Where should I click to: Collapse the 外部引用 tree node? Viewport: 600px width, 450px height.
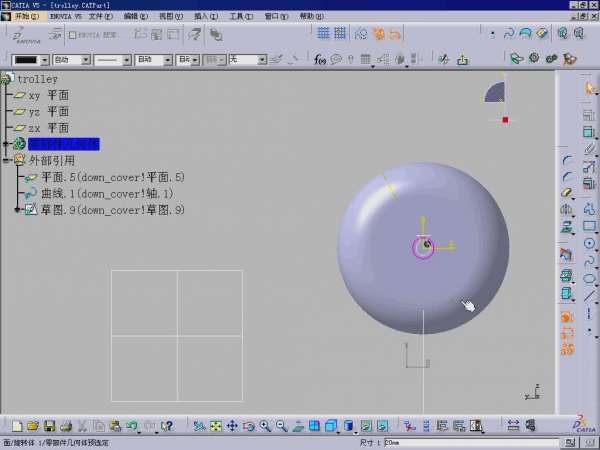(x=7, y=160)
